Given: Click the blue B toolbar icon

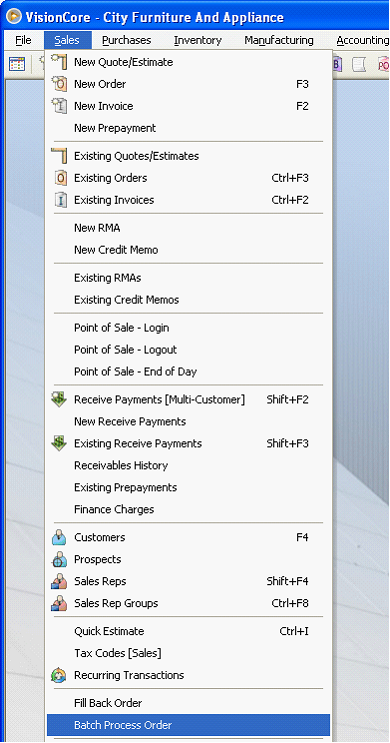Looking at the screenshot, I should point(337,64).
